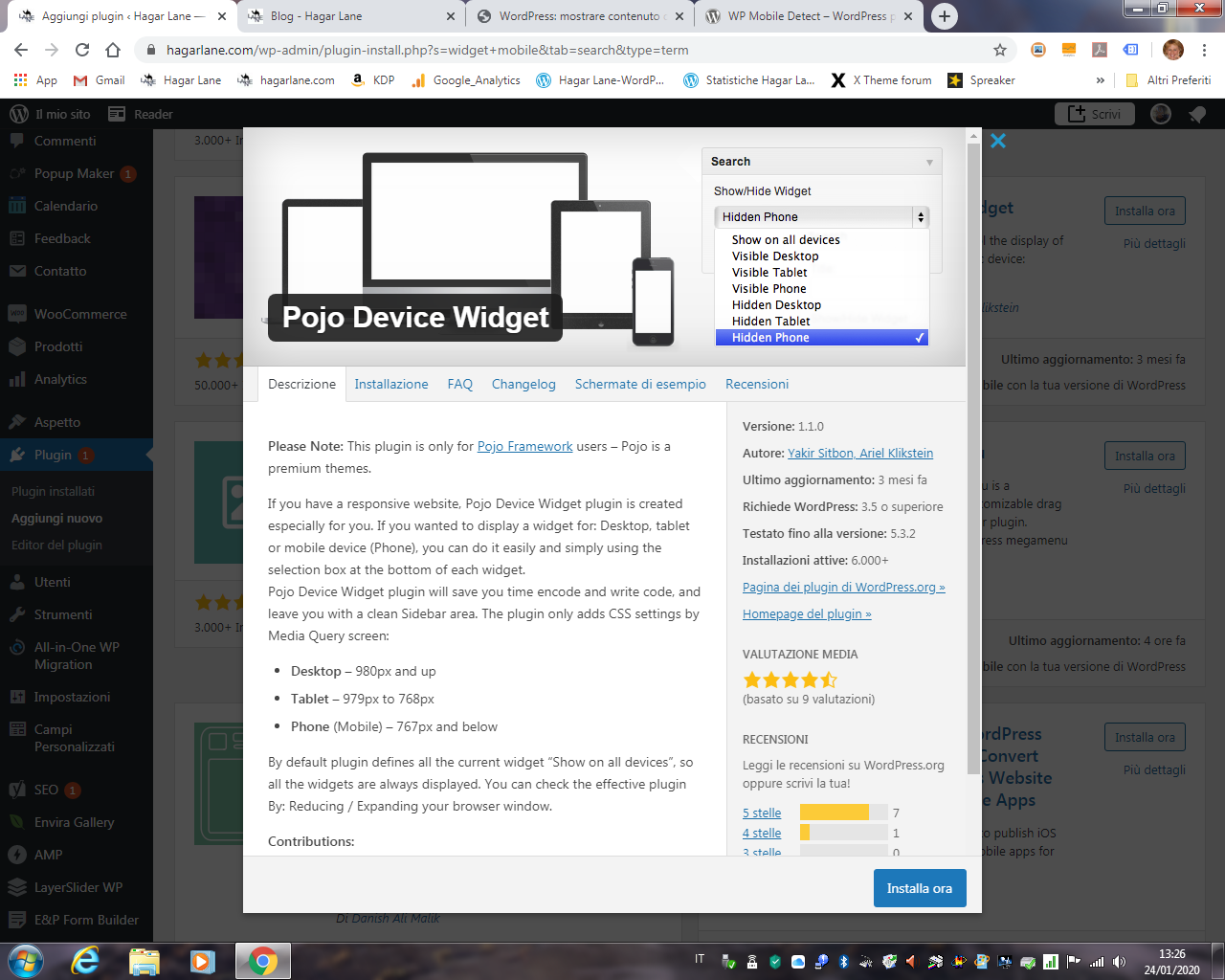
Task: Click the blue Installa ora button in the popup
Action: point(920,888)
